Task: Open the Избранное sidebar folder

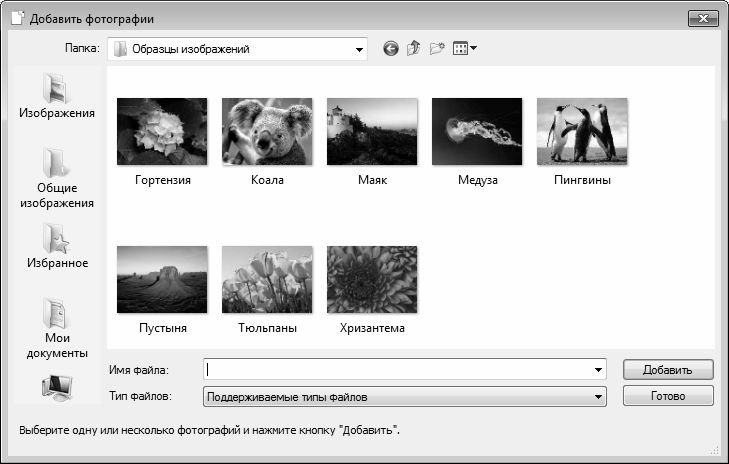Action: [57, 246]
